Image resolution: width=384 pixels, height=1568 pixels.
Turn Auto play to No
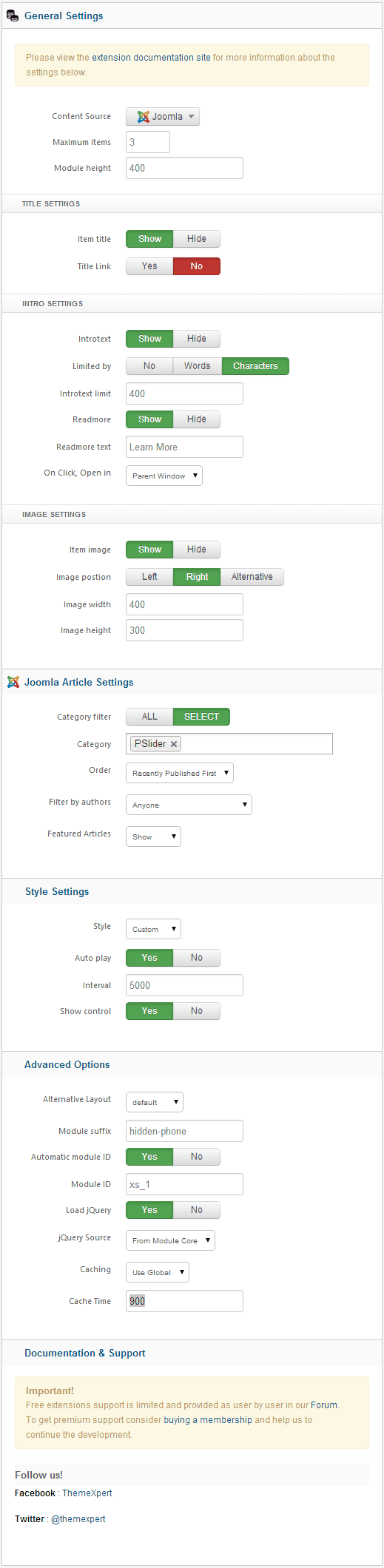197,958
